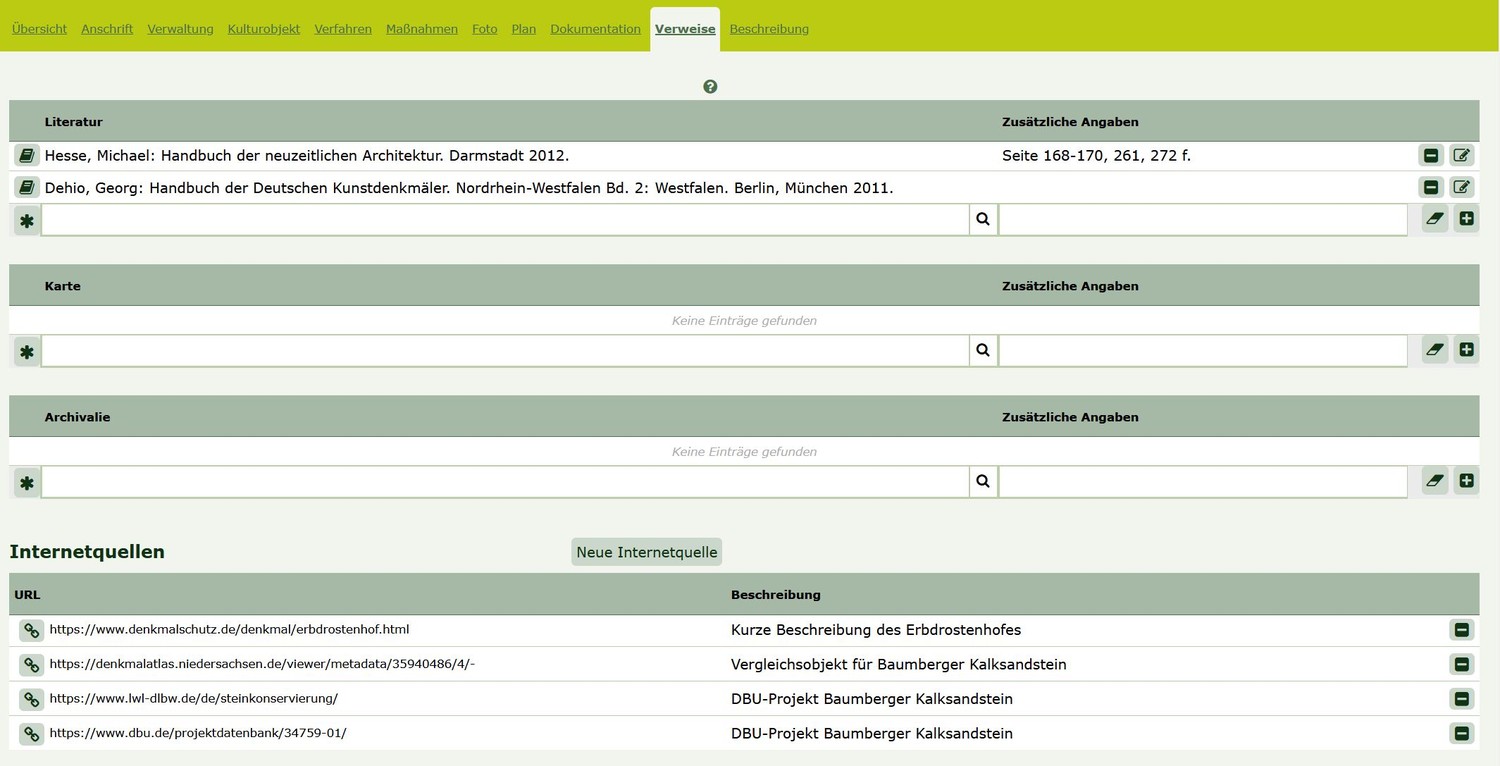Focus Zusätzliche Angaben field in Archivalie row
Image resolution: width=1500 pixels, height=766 pixels.
point(1203,482)
